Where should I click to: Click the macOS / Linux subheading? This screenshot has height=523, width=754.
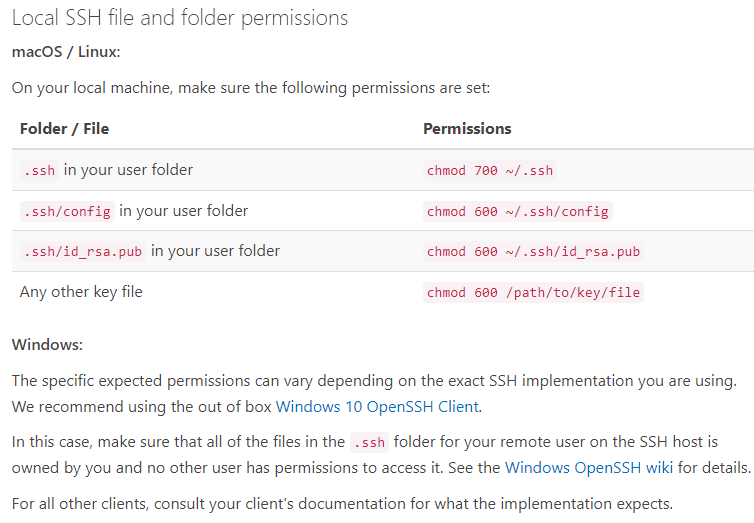(x=66, y=51)
